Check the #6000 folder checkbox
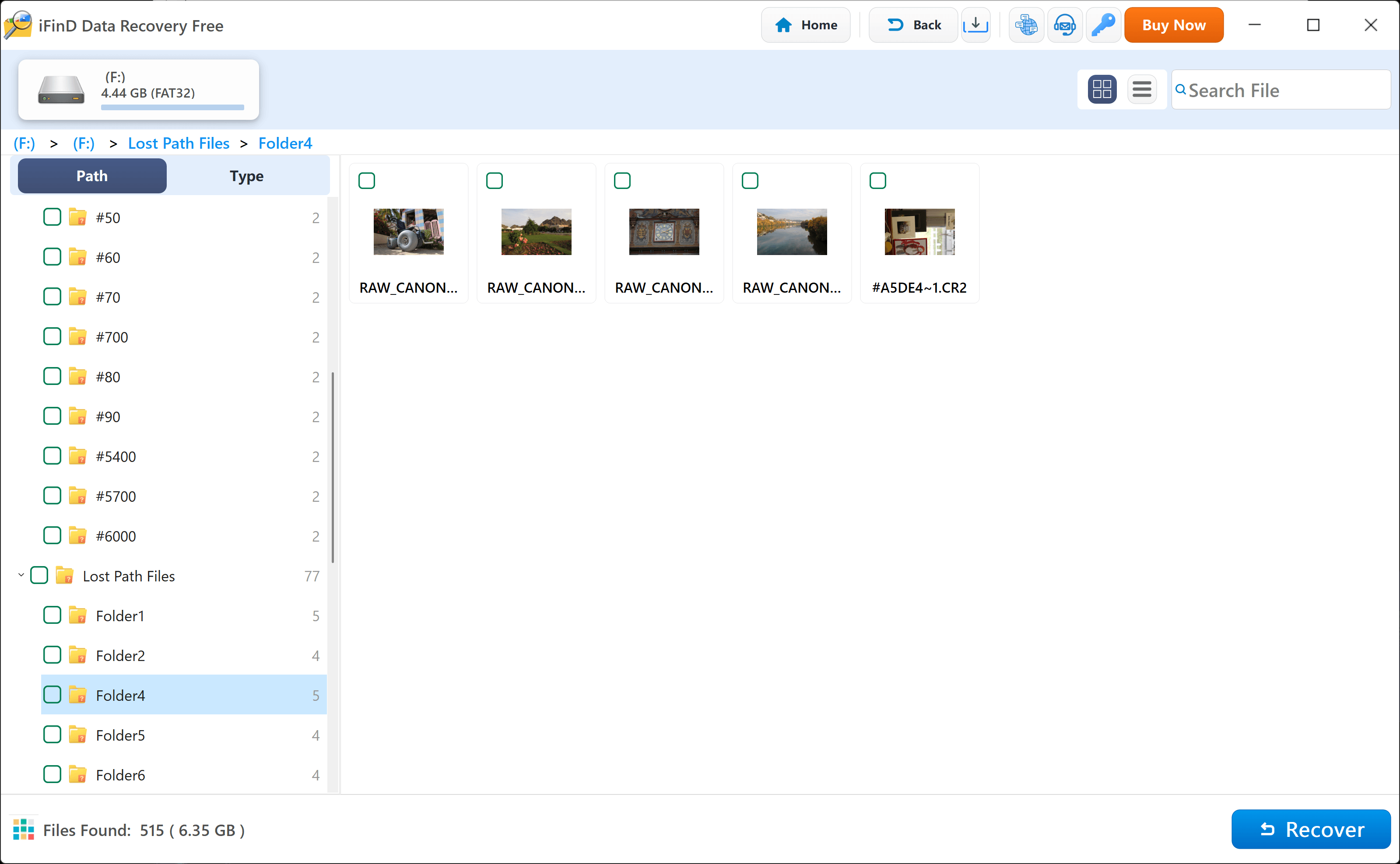1400x864 pixels. (52, 535)
